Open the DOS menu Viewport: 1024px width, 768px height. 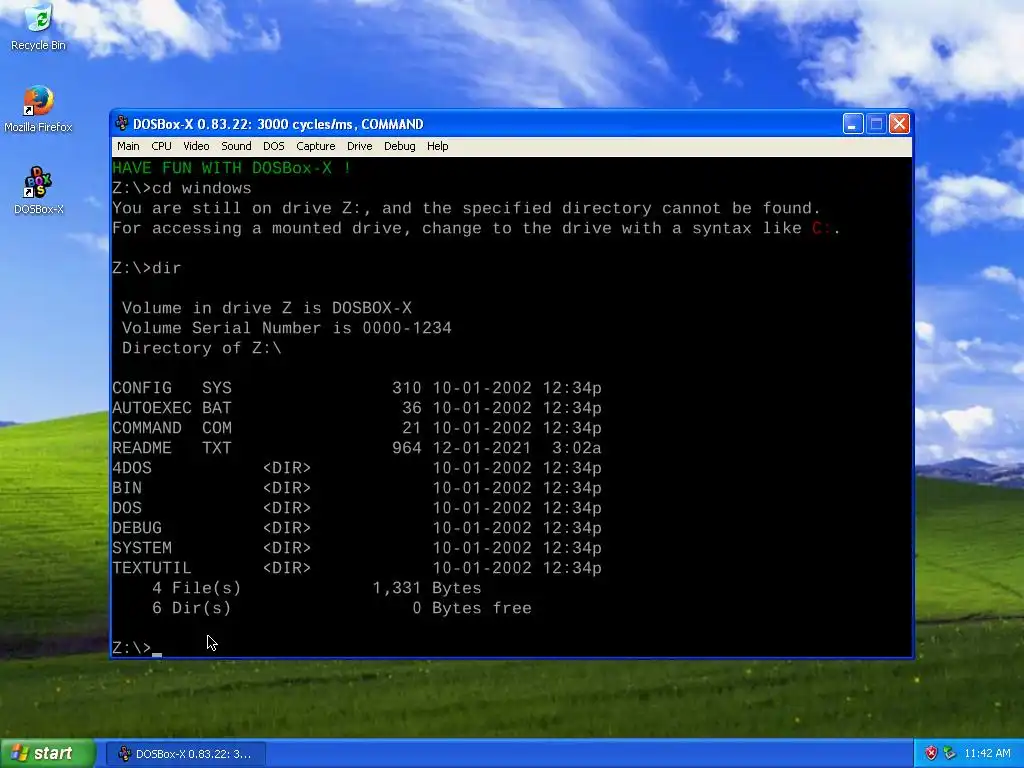pos(274,146)
